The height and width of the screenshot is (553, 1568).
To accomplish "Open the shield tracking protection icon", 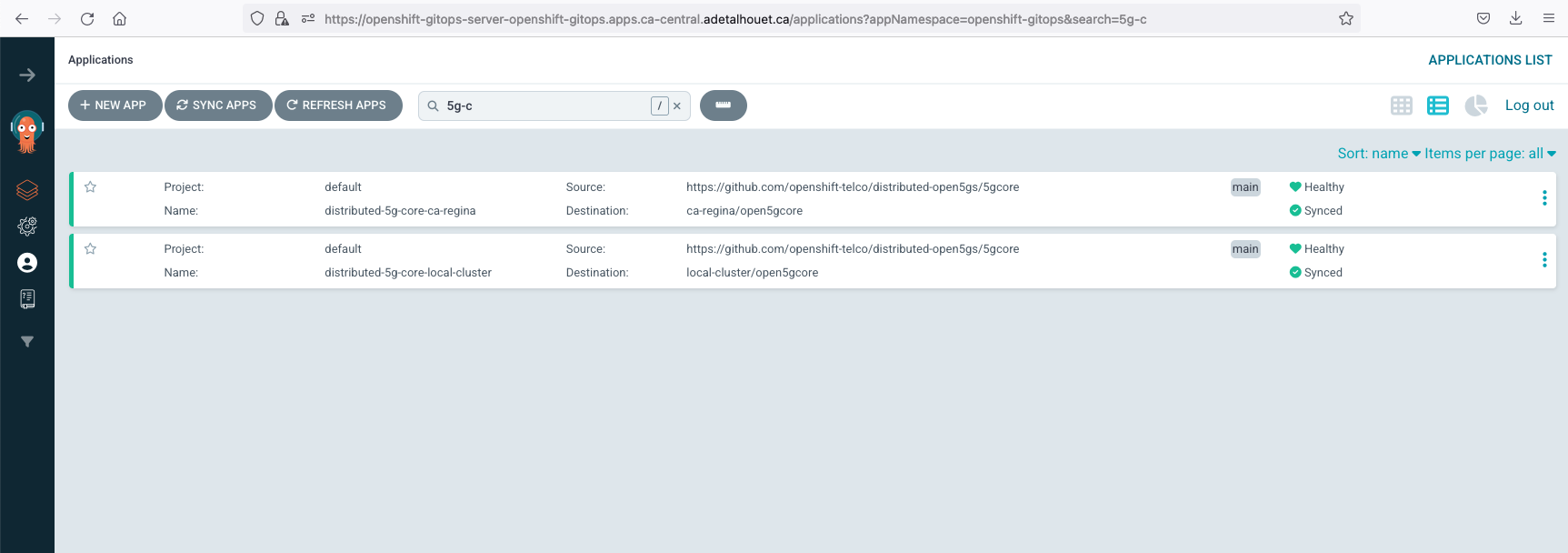I will point(257,18).
